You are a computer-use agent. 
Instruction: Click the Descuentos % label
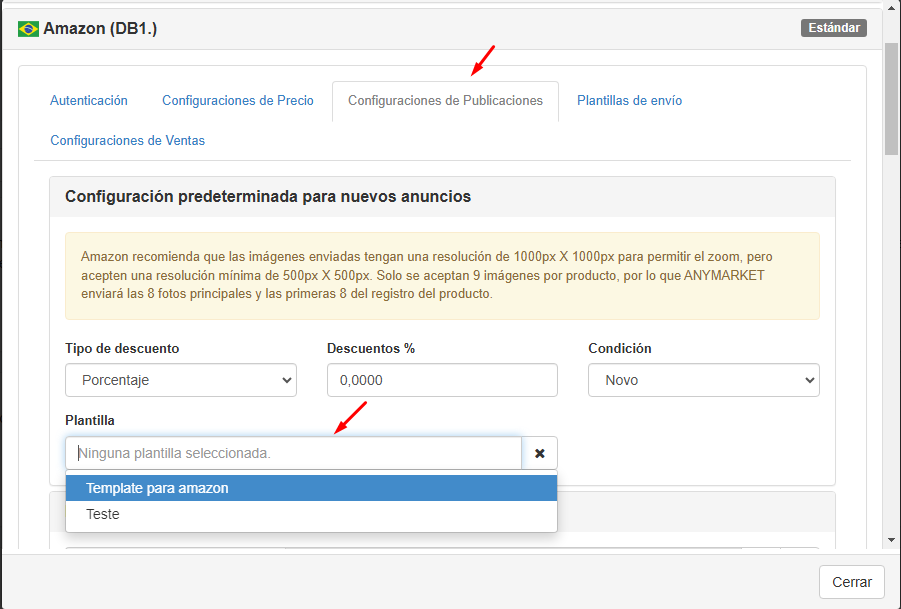(371, 349)
